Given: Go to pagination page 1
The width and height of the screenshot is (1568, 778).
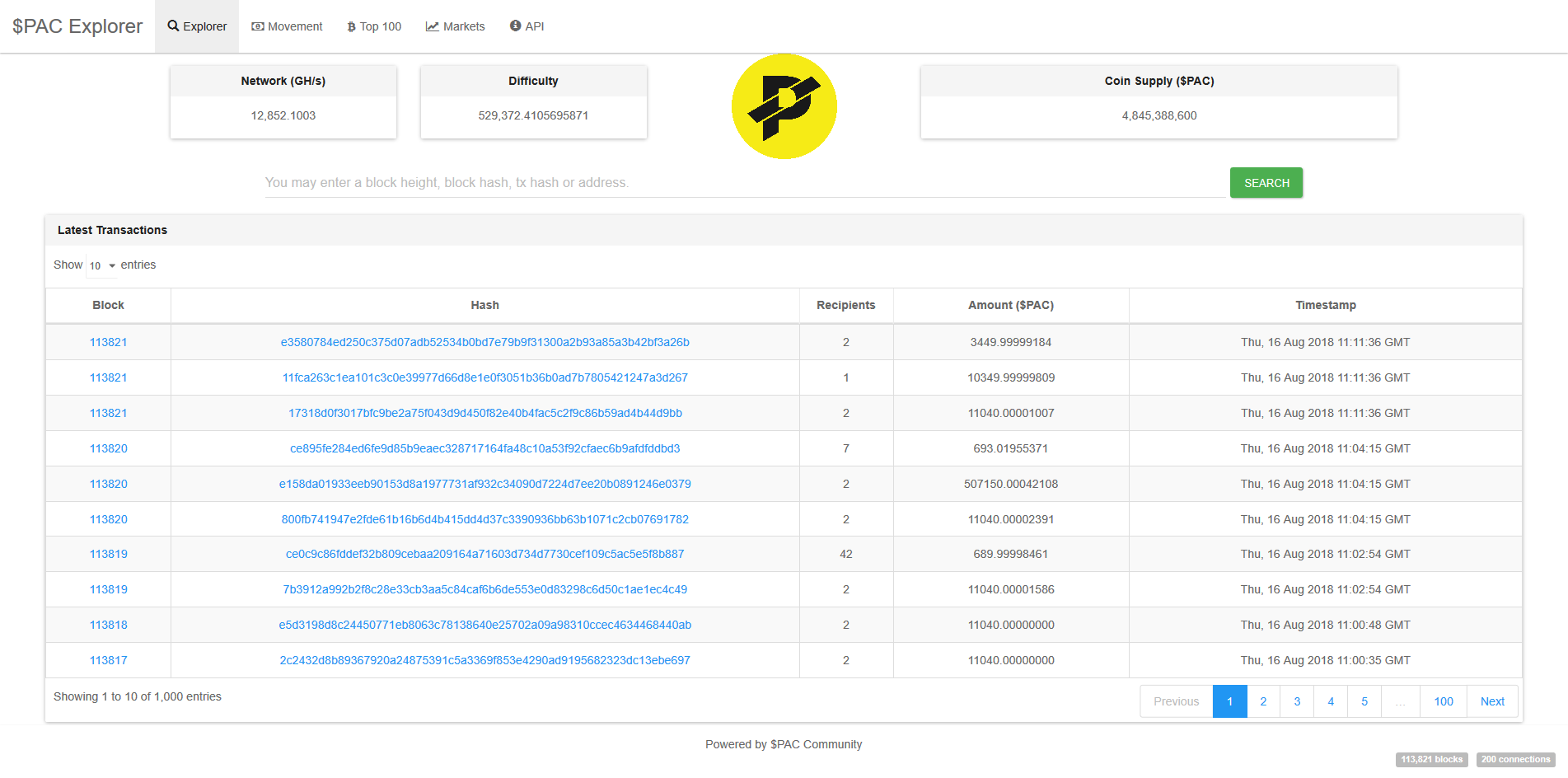Looking at the screenshot, I should (1229, 701).
